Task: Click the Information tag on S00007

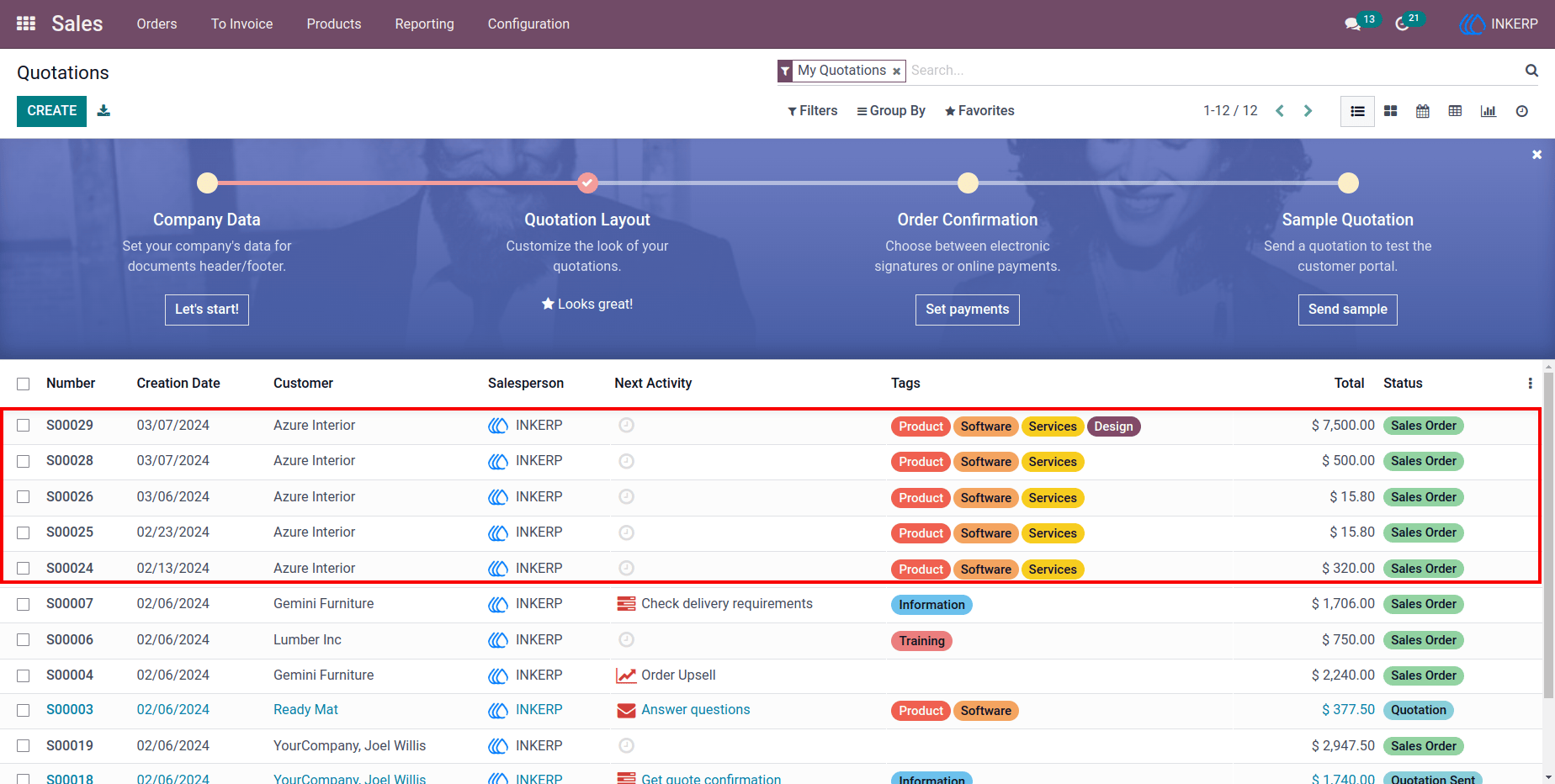Action: (931, 605)
